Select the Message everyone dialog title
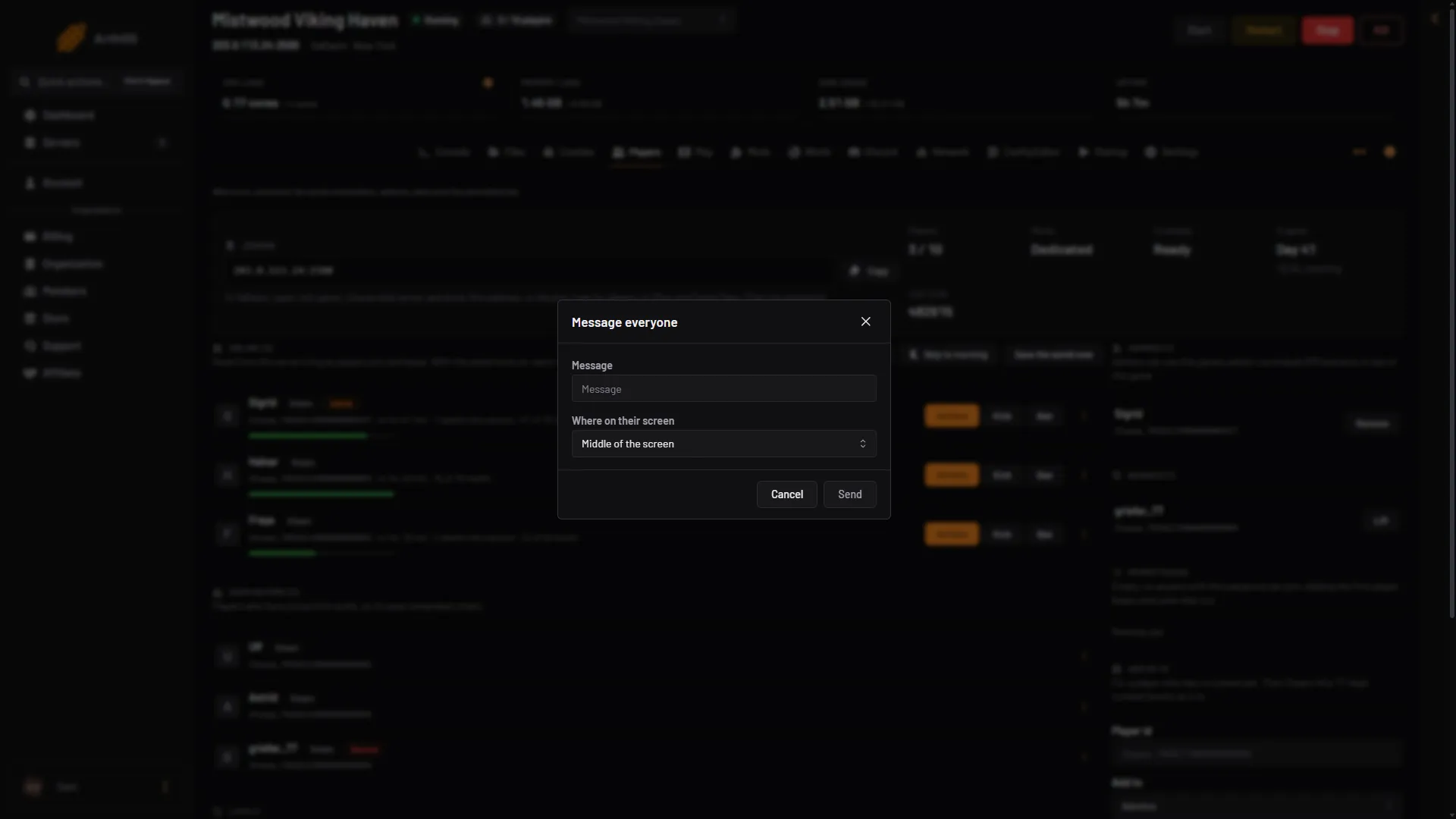Image resolution: width=1456 pixels, height=819 pixels. (x=624, y=322)
